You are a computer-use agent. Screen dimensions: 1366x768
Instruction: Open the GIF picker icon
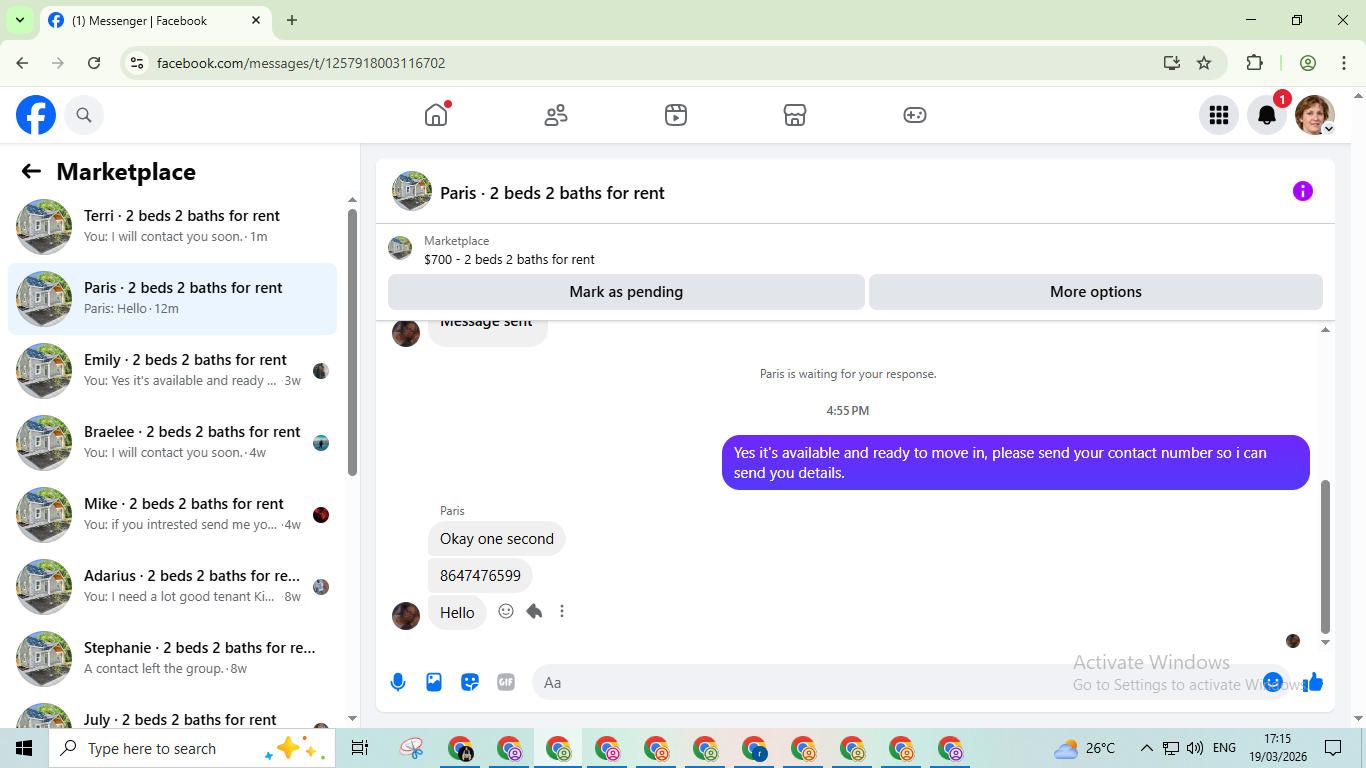coord(506,682)
